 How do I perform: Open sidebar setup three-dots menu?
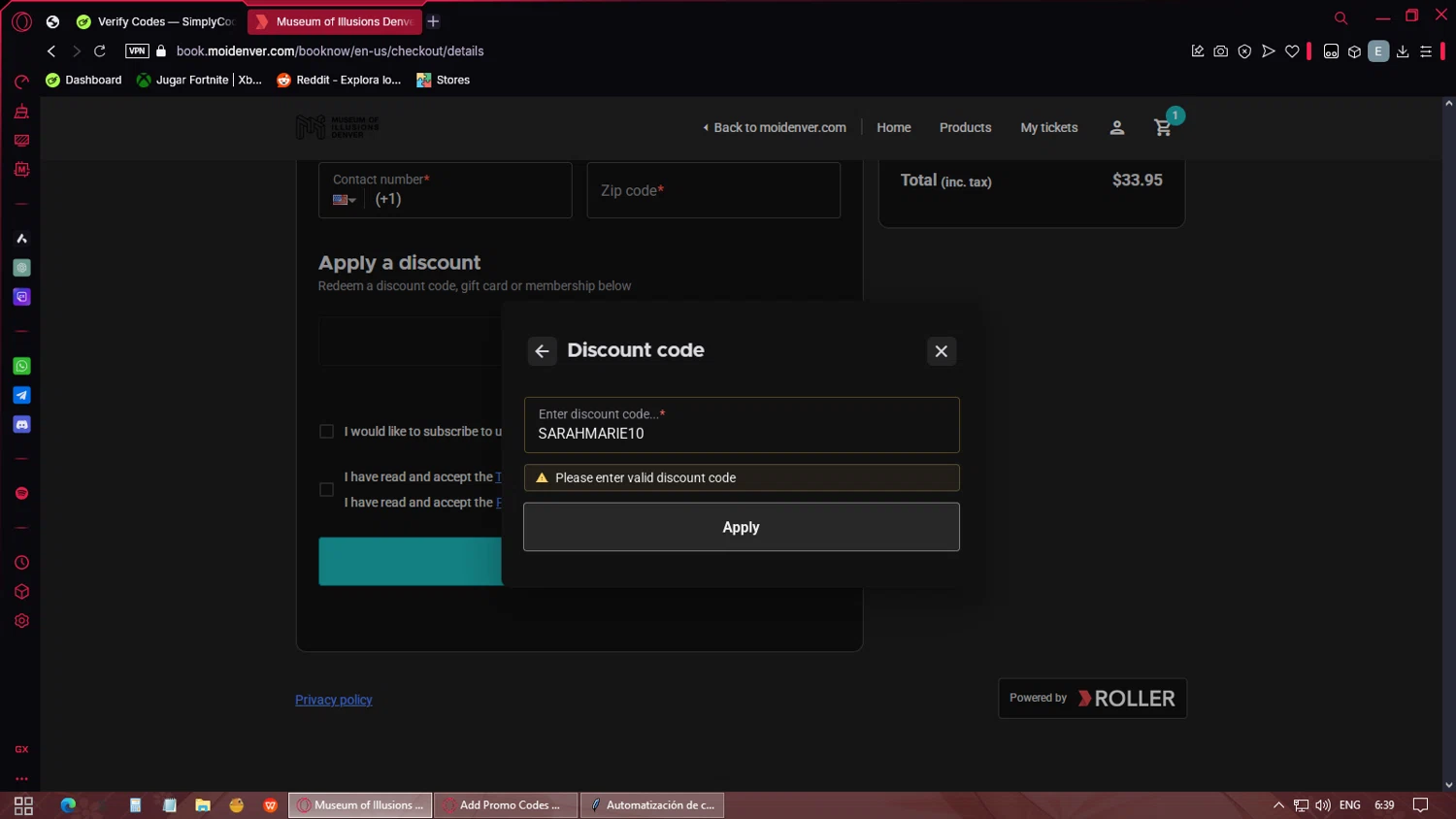pyautogui.click(x=21, y=778)
